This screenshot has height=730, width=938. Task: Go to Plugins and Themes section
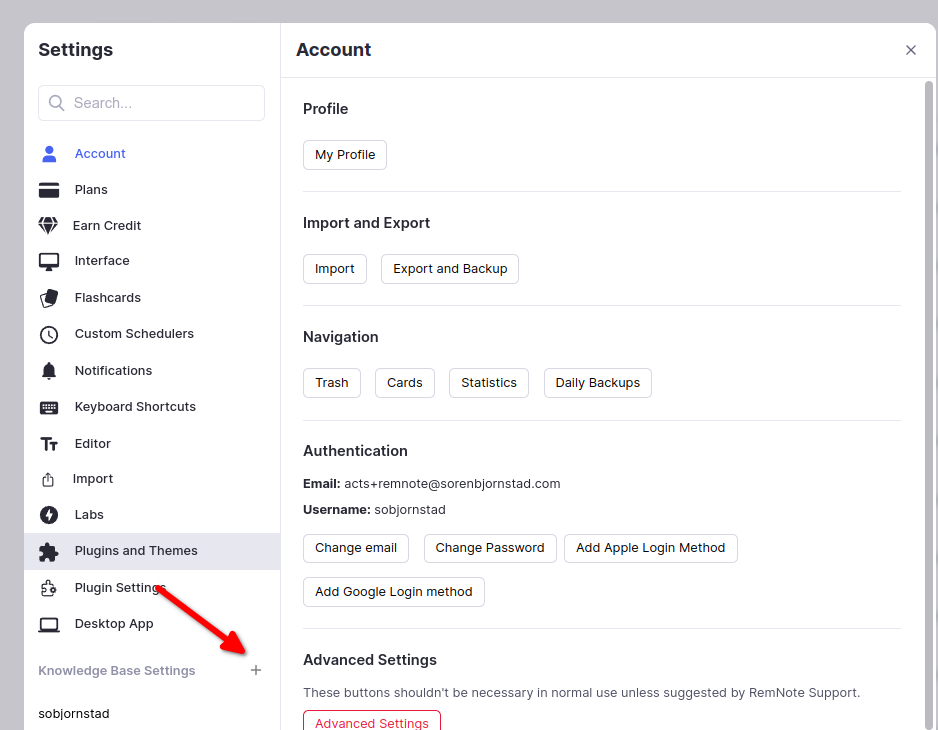pyautogui.click(x=136, y=551)
